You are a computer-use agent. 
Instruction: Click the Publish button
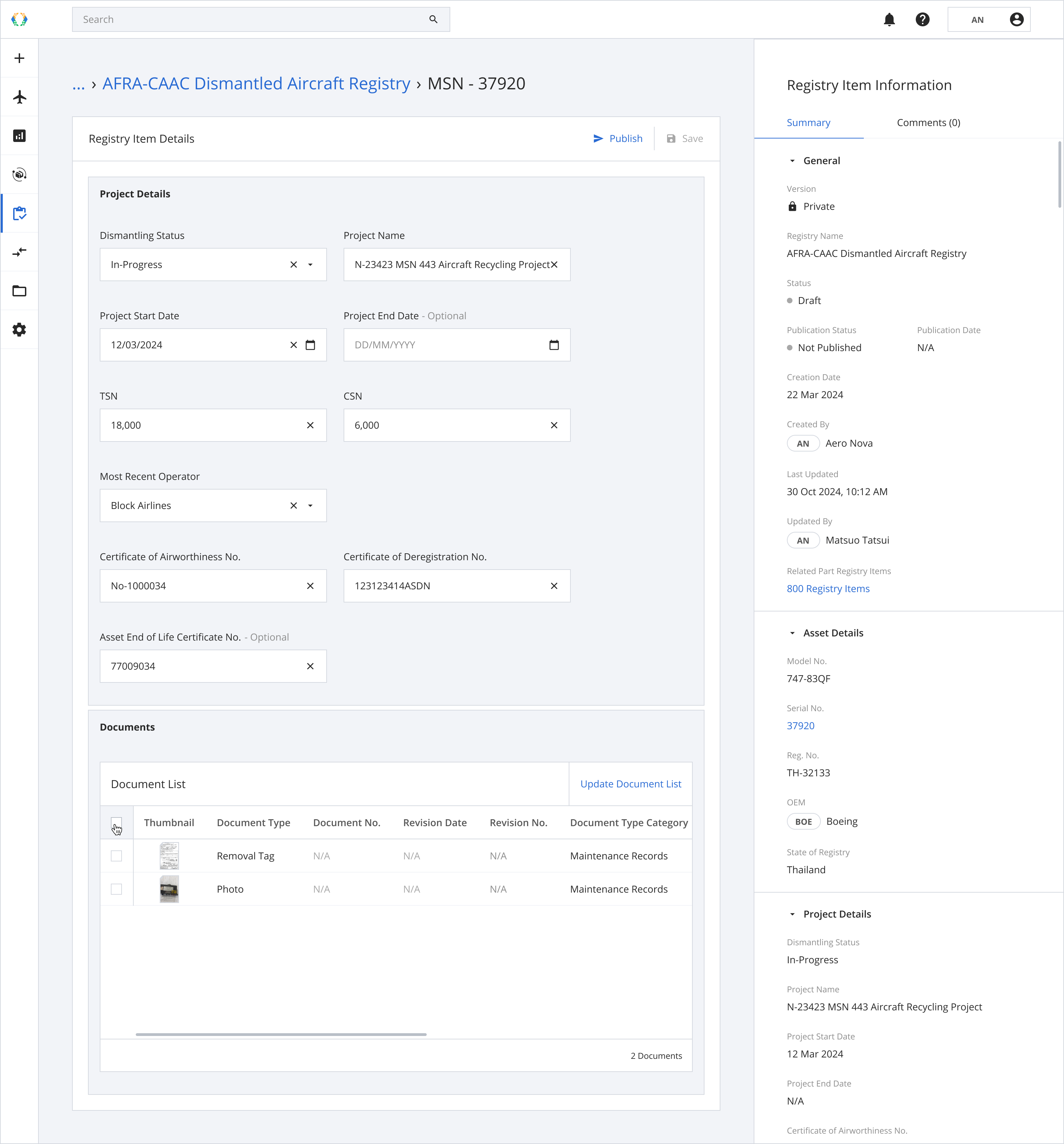[x=618, y=139]
